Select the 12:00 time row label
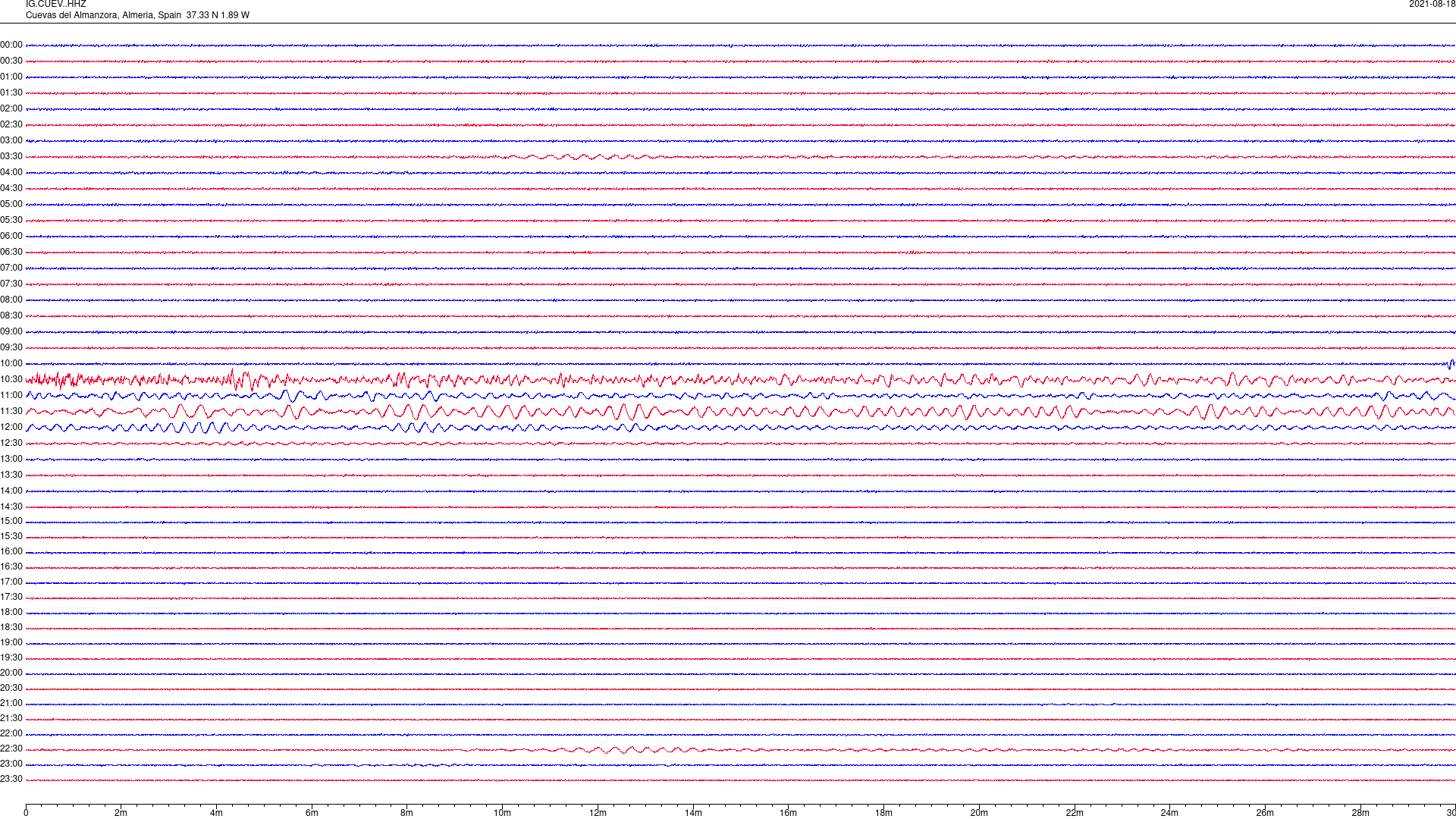1456x819 pixels. [11, 427]
